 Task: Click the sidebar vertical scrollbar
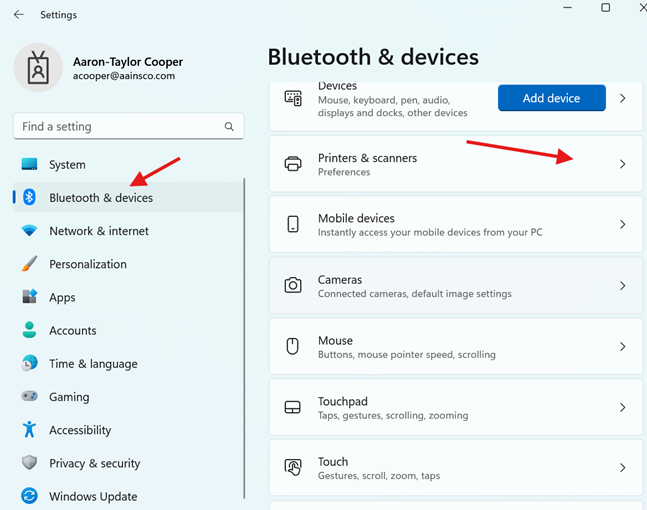(x=245, y=340)
